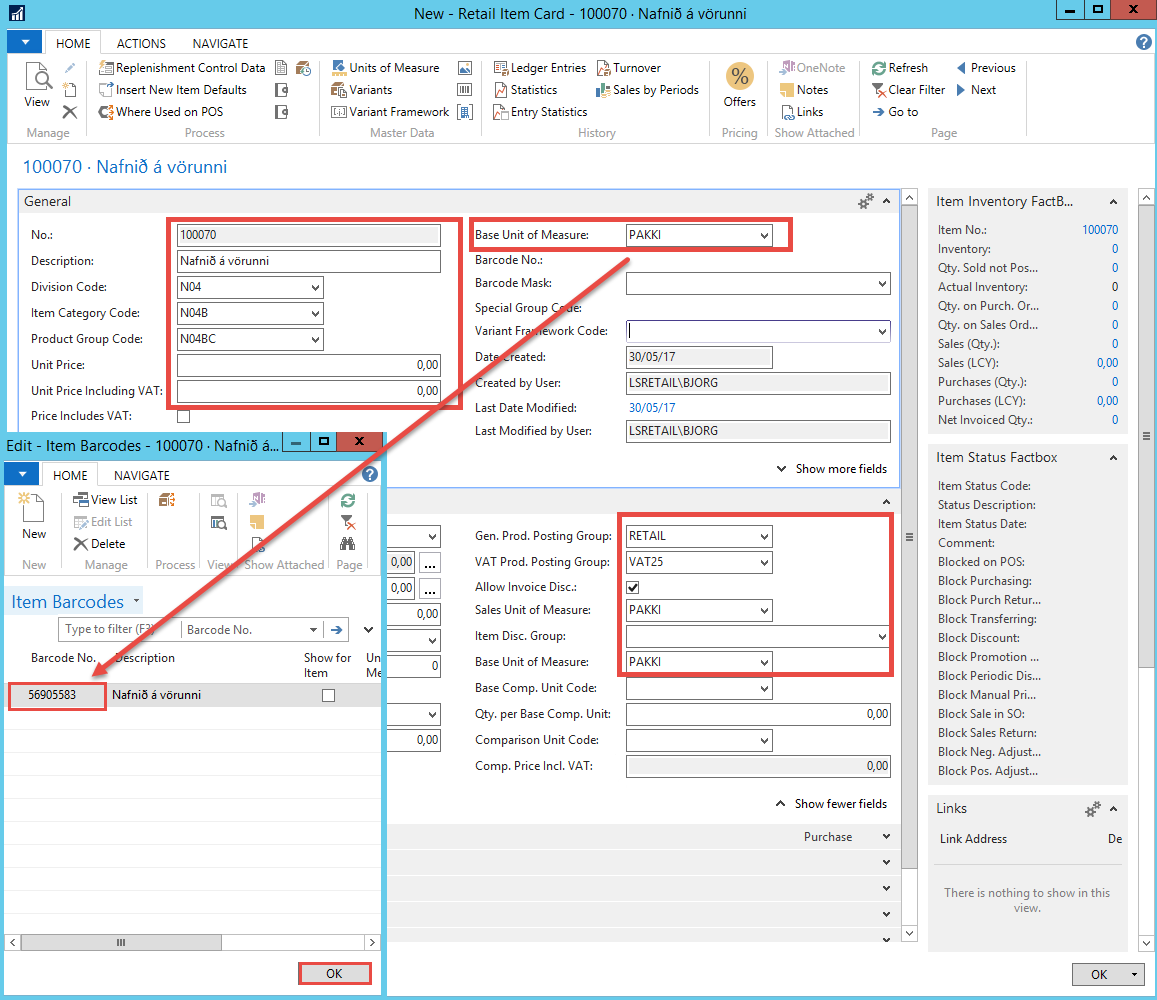
Task: Click New icon in Item Barcodes window
Action: click(34, 515)
